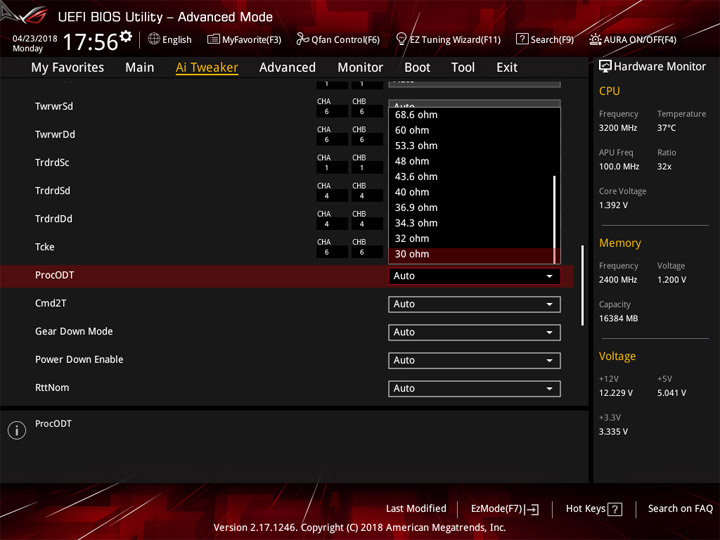Open the Cmd2T Auto dropdown

pos(474,304)
